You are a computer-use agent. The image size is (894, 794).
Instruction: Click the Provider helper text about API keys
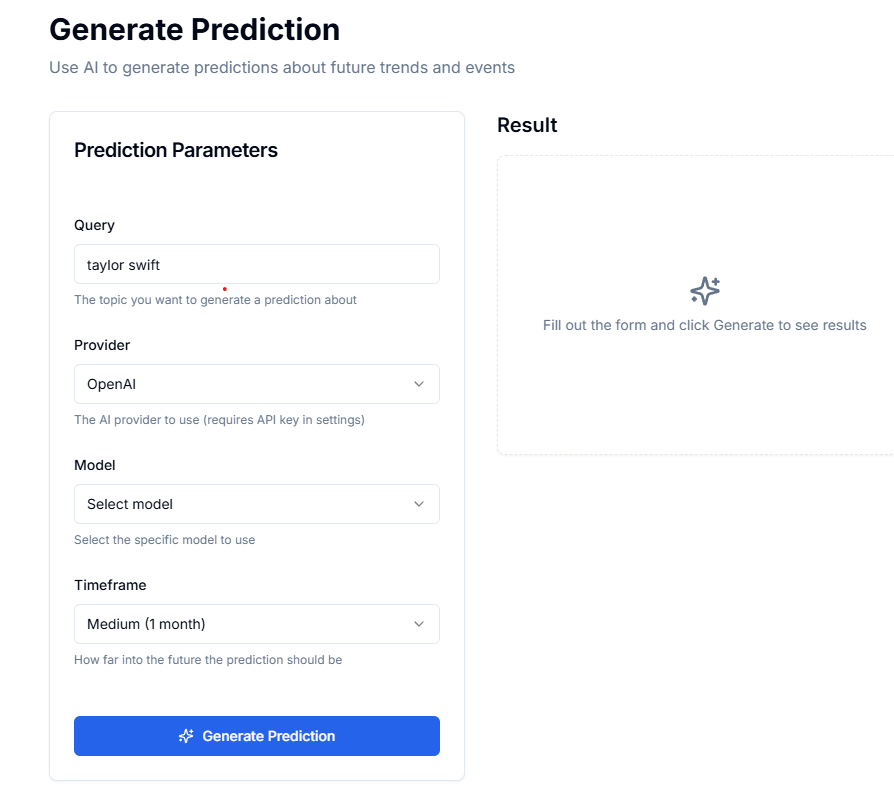[218, 419]
